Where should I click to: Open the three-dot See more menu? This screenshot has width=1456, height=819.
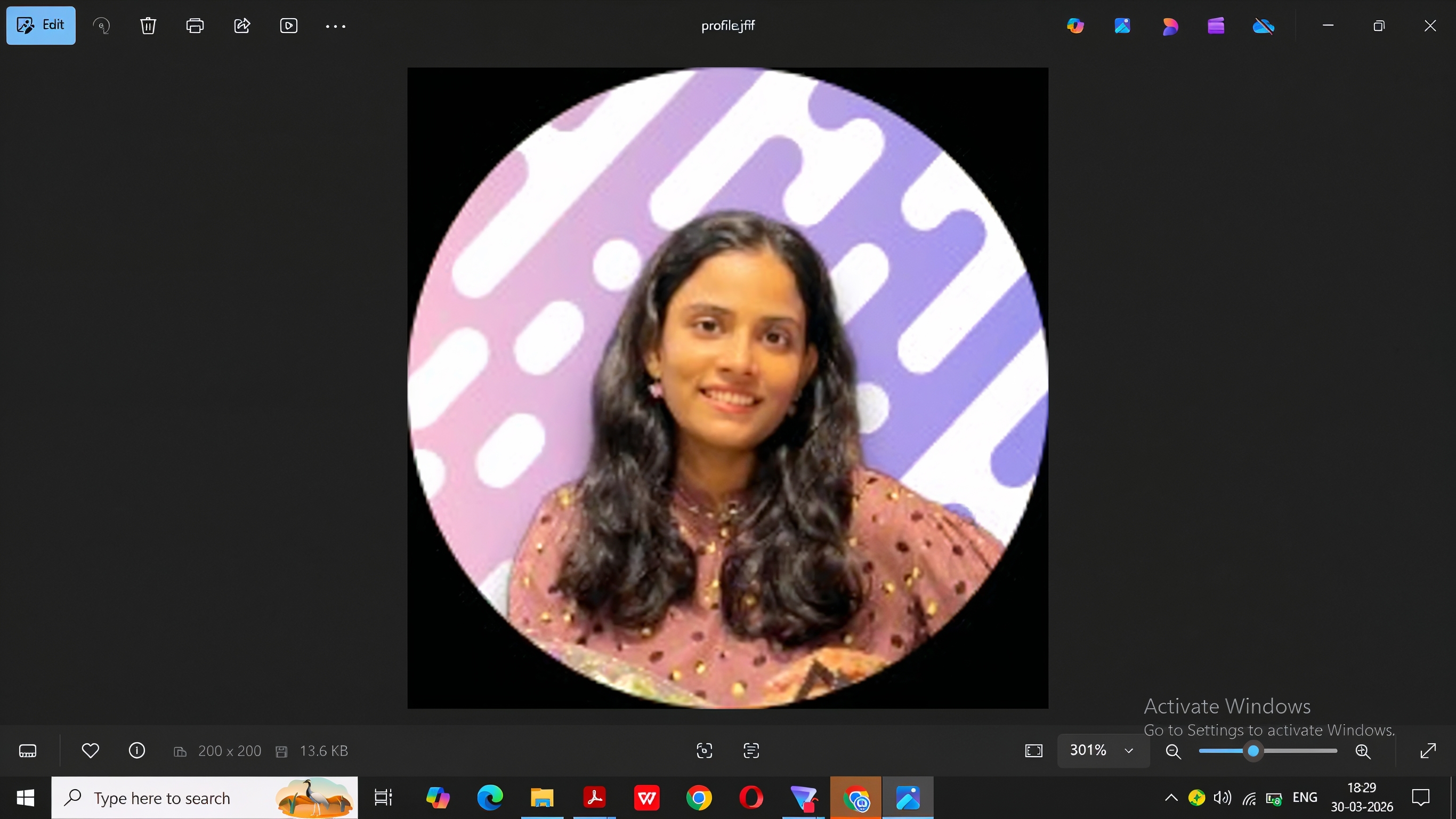(x=336, y=26)
